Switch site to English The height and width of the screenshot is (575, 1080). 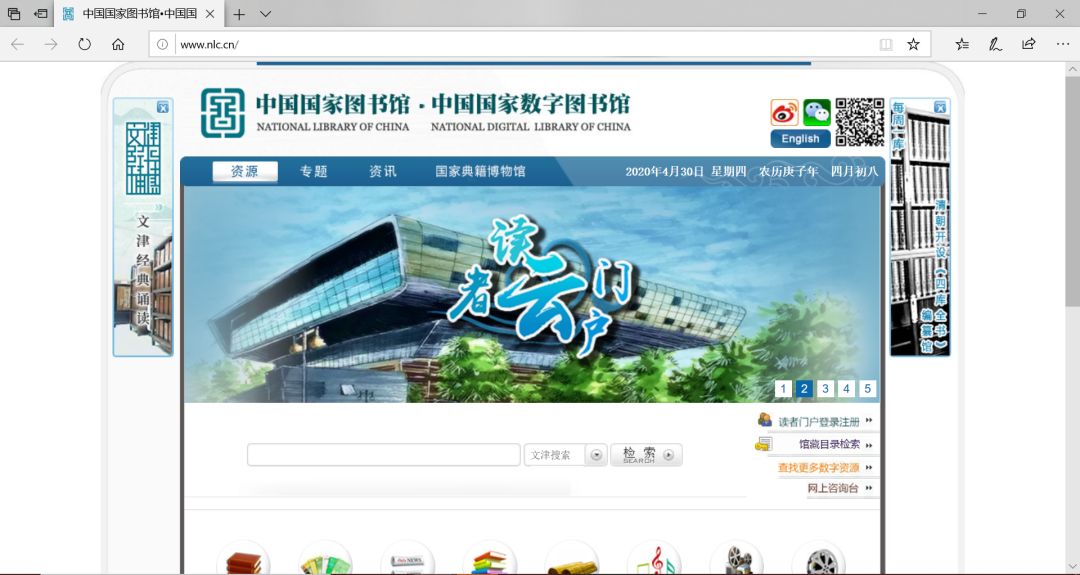(800, 138)
